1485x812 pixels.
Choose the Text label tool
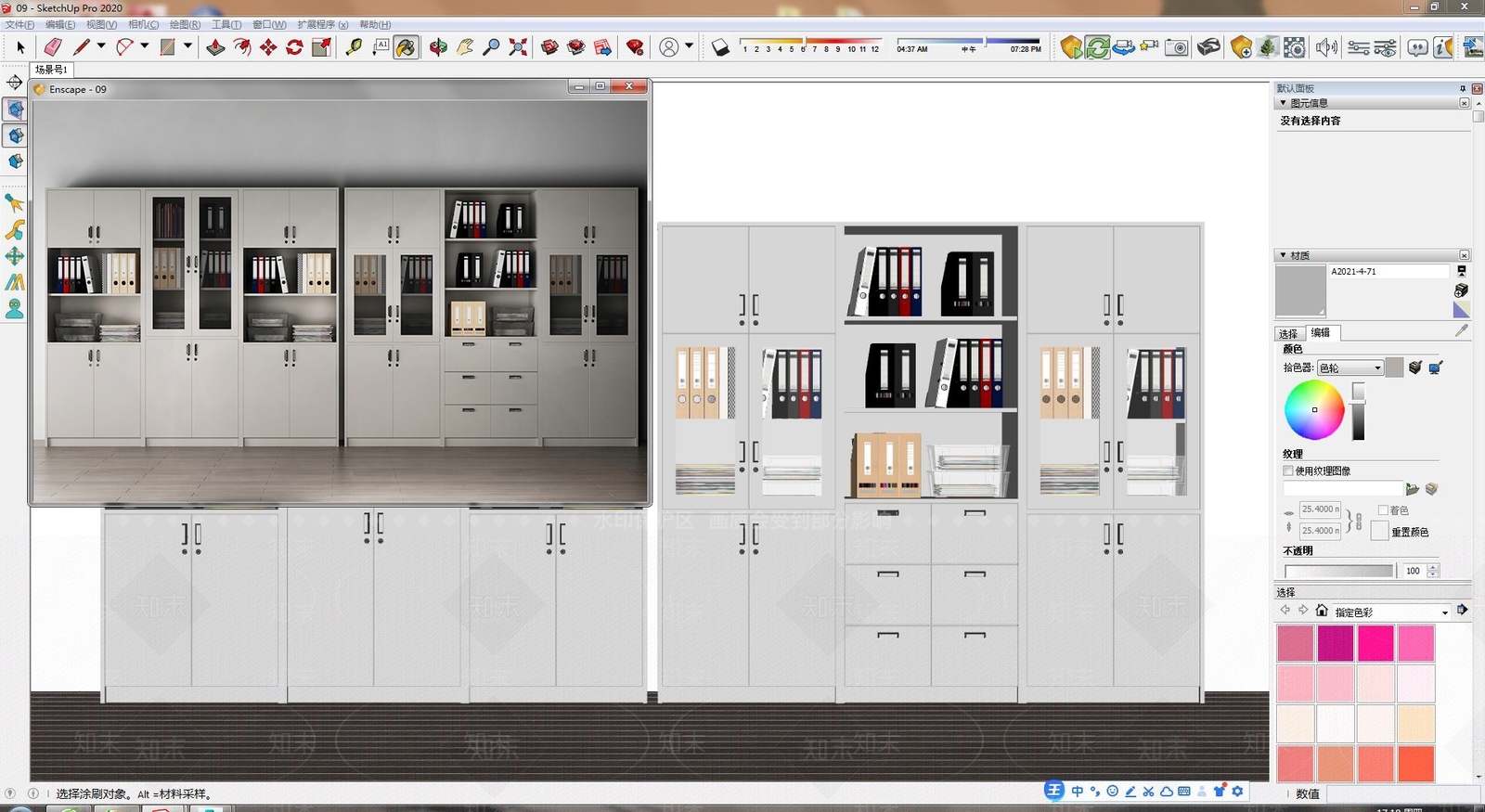click(x=381, y=47)
